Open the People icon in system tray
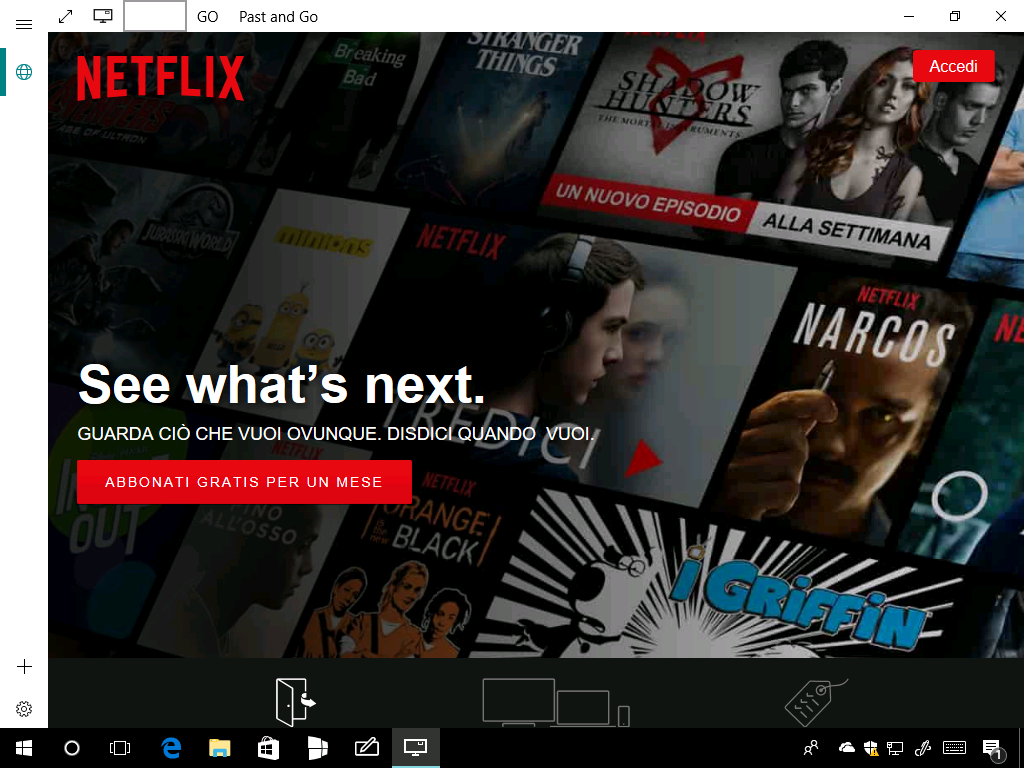This screenshot has width=1024, height=768. pos(811,748)
